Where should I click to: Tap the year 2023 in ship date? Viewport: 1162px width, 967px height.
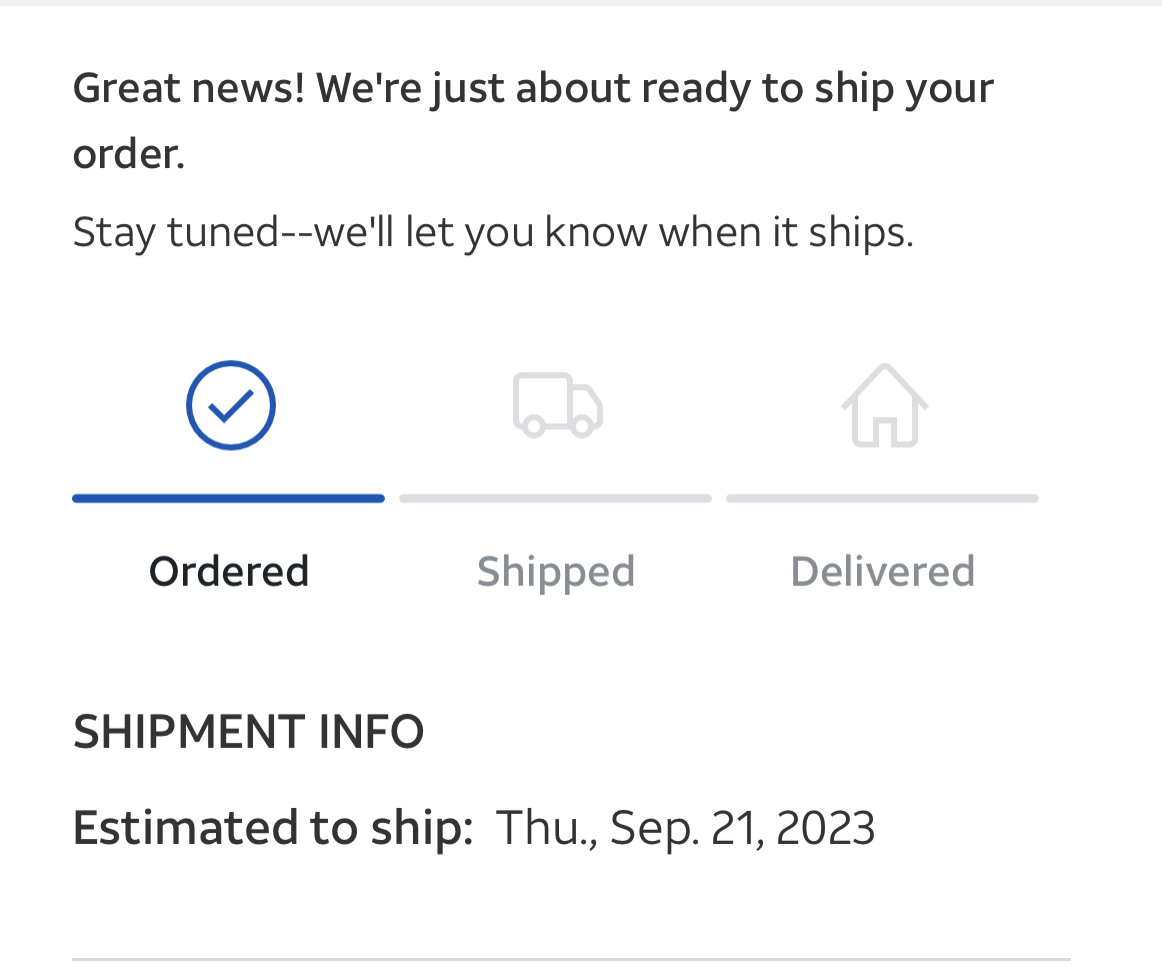click(825, 828)
